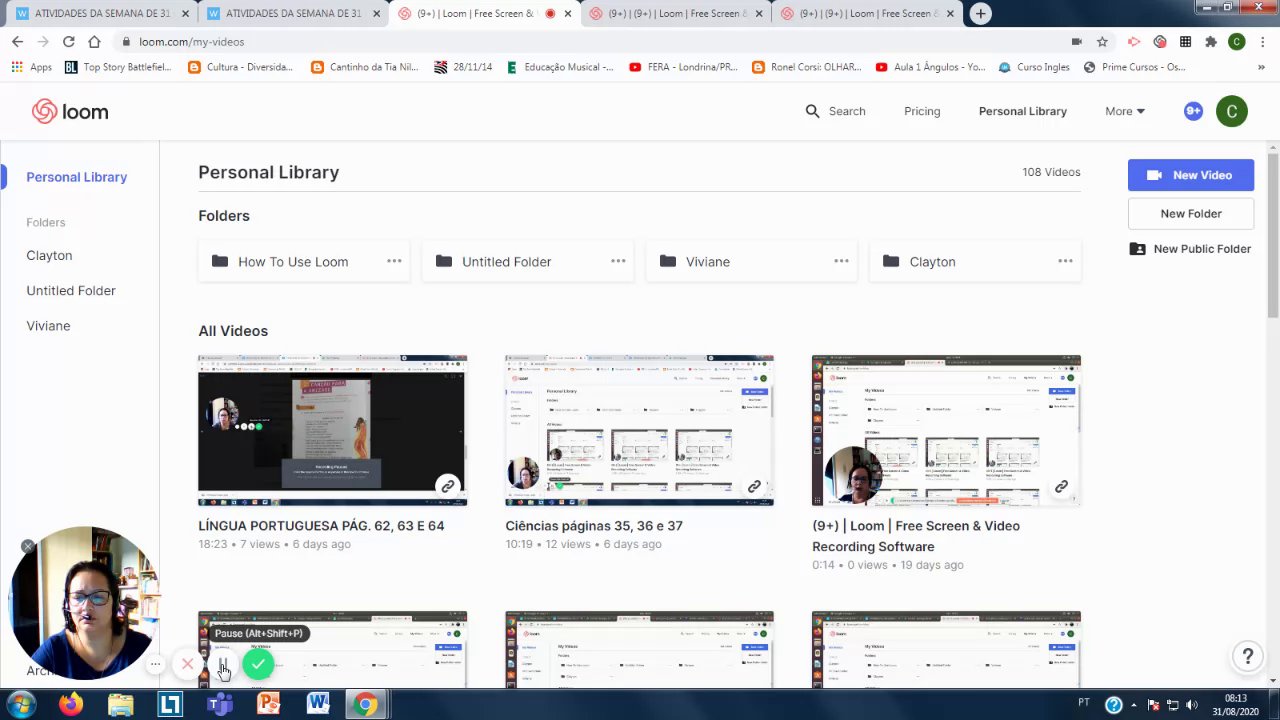This screenshot has height=720, width=1280.
Task: Open the browser extensions puzzle icon
Action: [x=1211, y=42]
